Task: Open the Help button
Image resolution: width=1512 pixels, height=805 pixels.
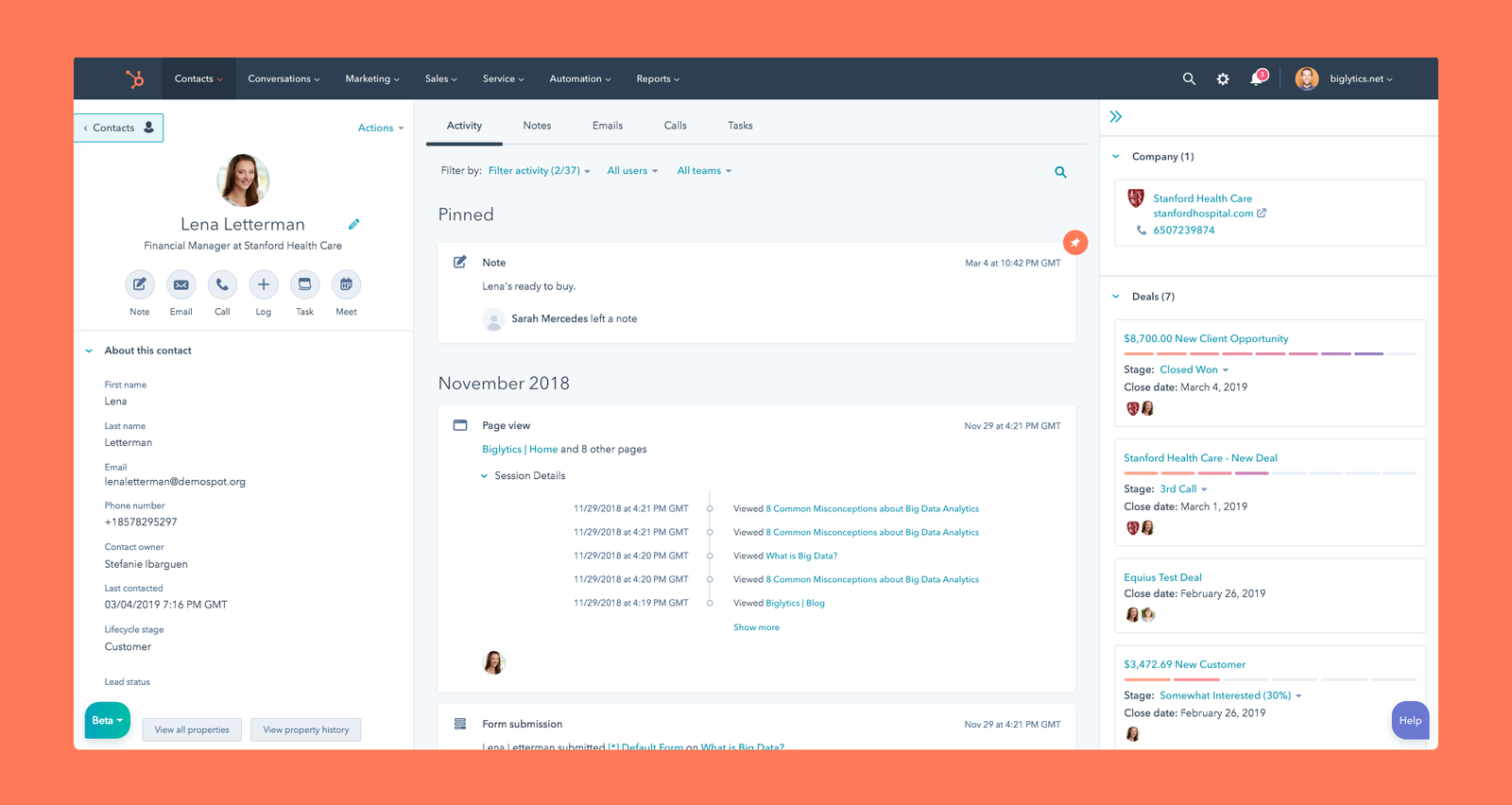Action: click(x=1410, y=720)
